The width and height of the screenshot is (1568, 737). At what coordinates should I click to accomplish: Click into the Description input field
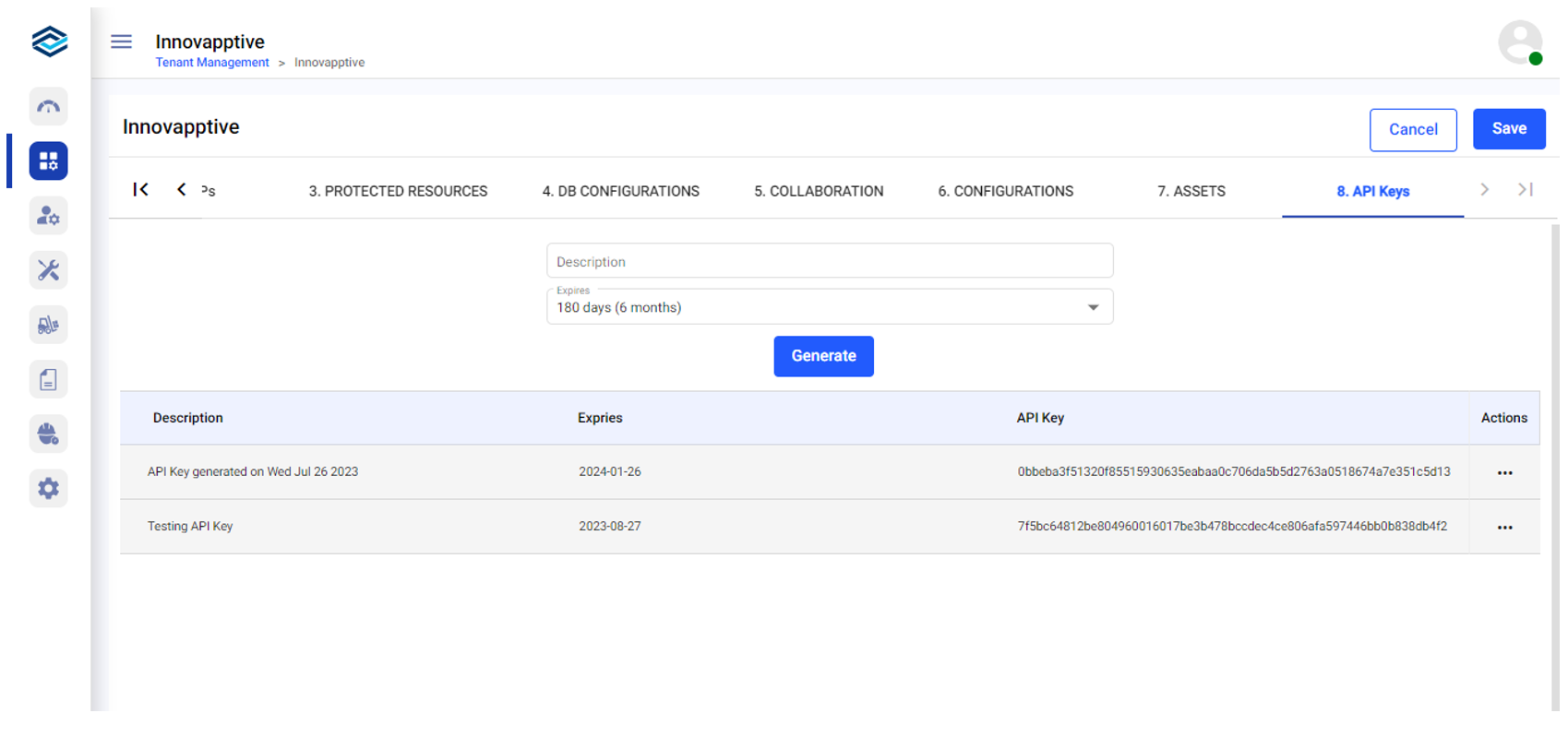[829, 261]
